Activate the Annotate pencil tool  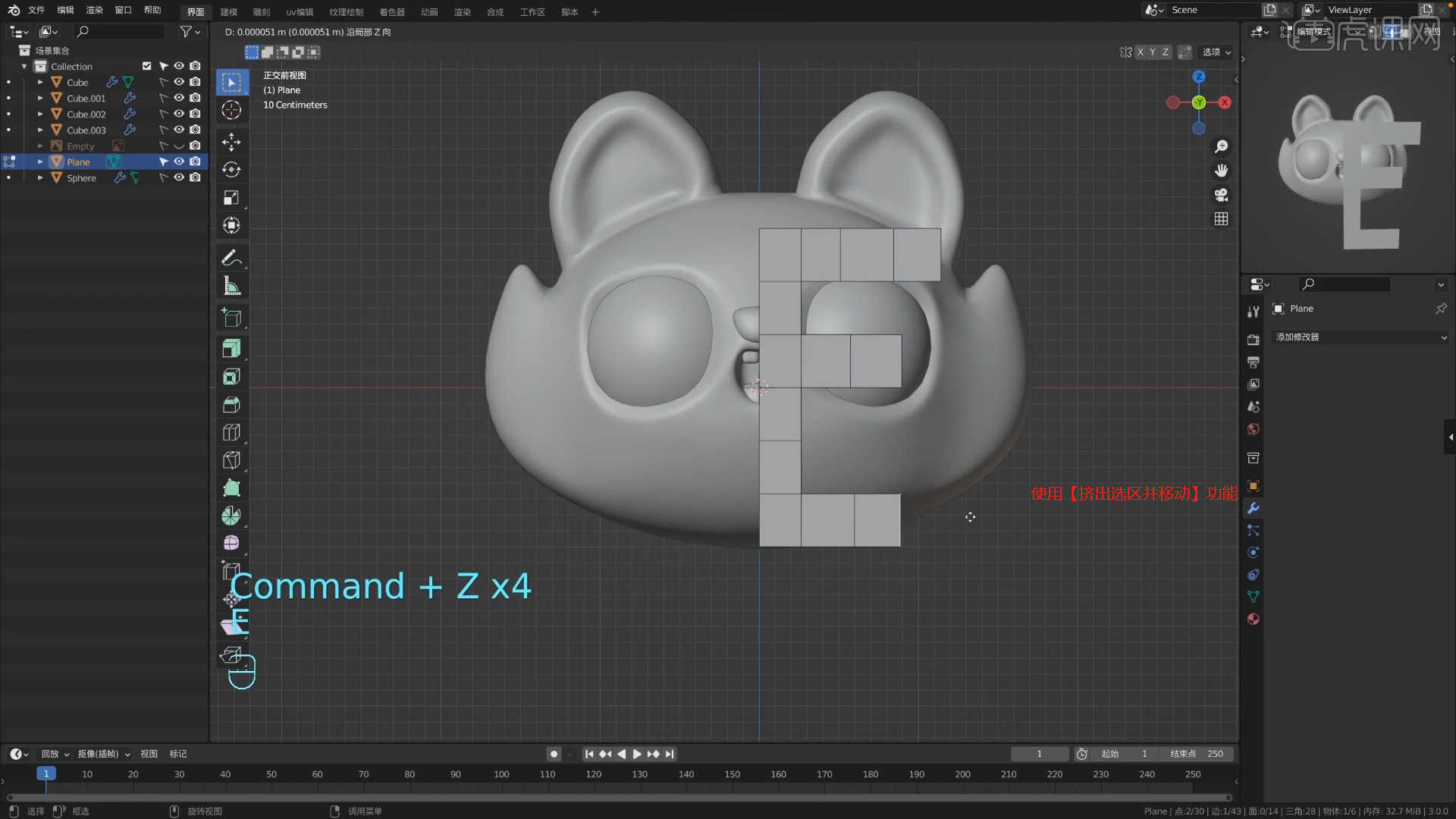point(231,258)
